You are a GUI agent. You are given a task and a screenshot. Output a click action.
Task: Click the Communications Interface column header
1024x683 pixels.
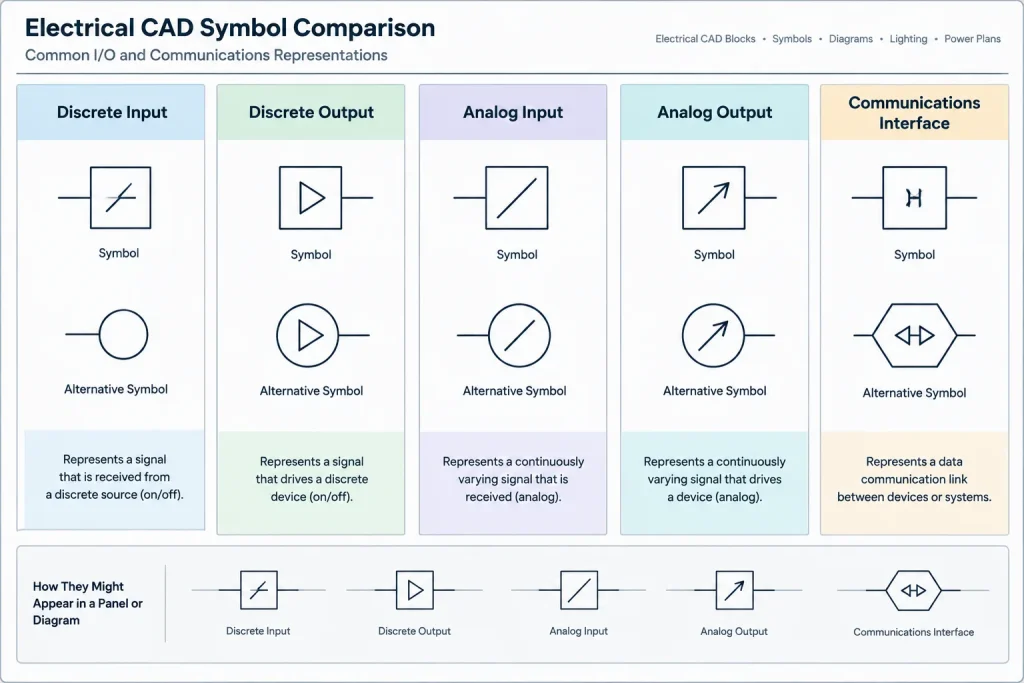pyautogui.click(x=914, y=112)
